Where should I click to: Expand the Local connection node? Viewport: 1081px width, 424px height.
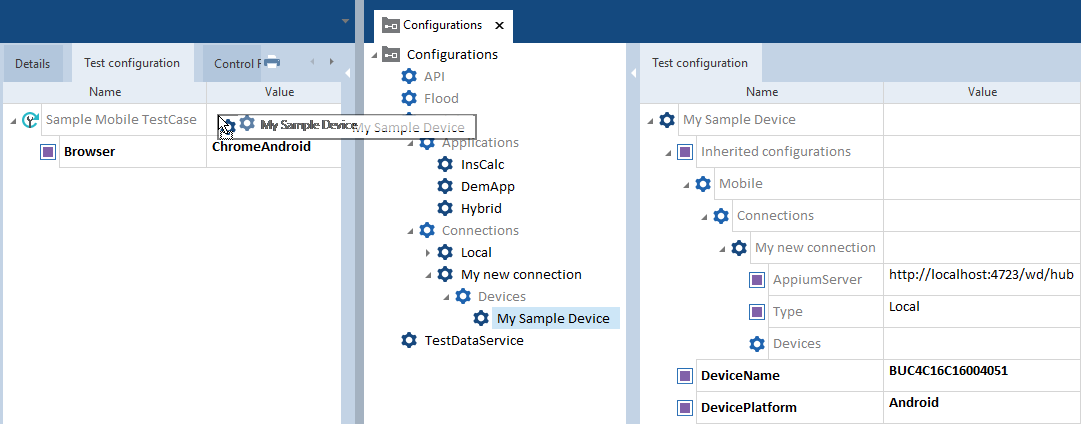coord(428,253)
